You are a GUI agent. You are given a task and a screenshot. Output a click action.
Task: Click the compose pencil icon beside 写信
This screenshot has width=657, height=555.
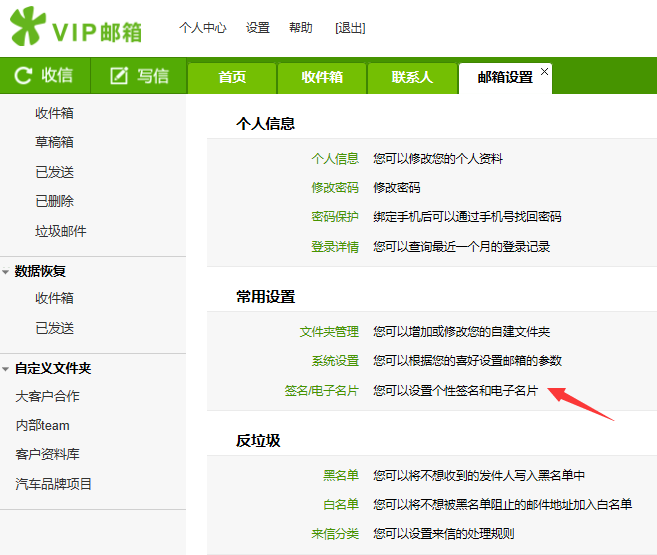(x=119, y=76)
